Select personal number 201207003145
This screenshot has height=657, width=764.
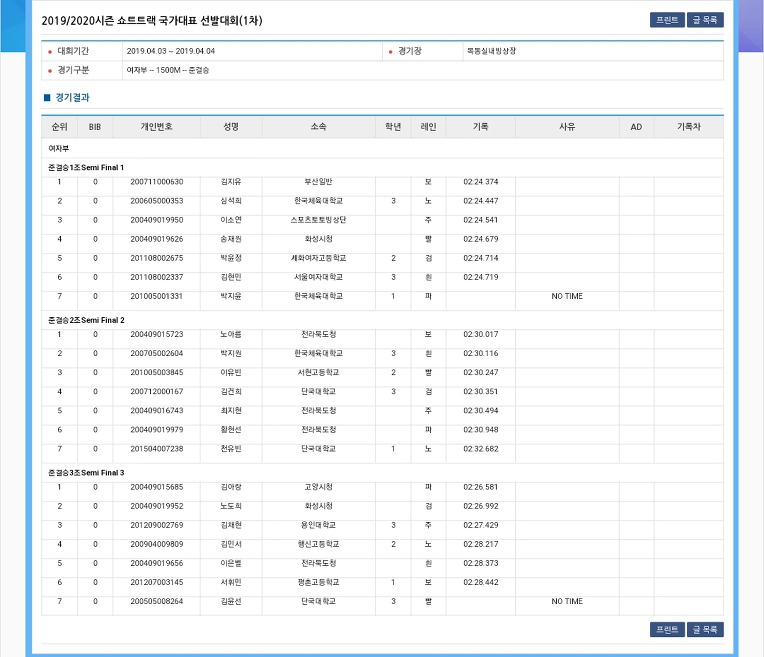157,582
